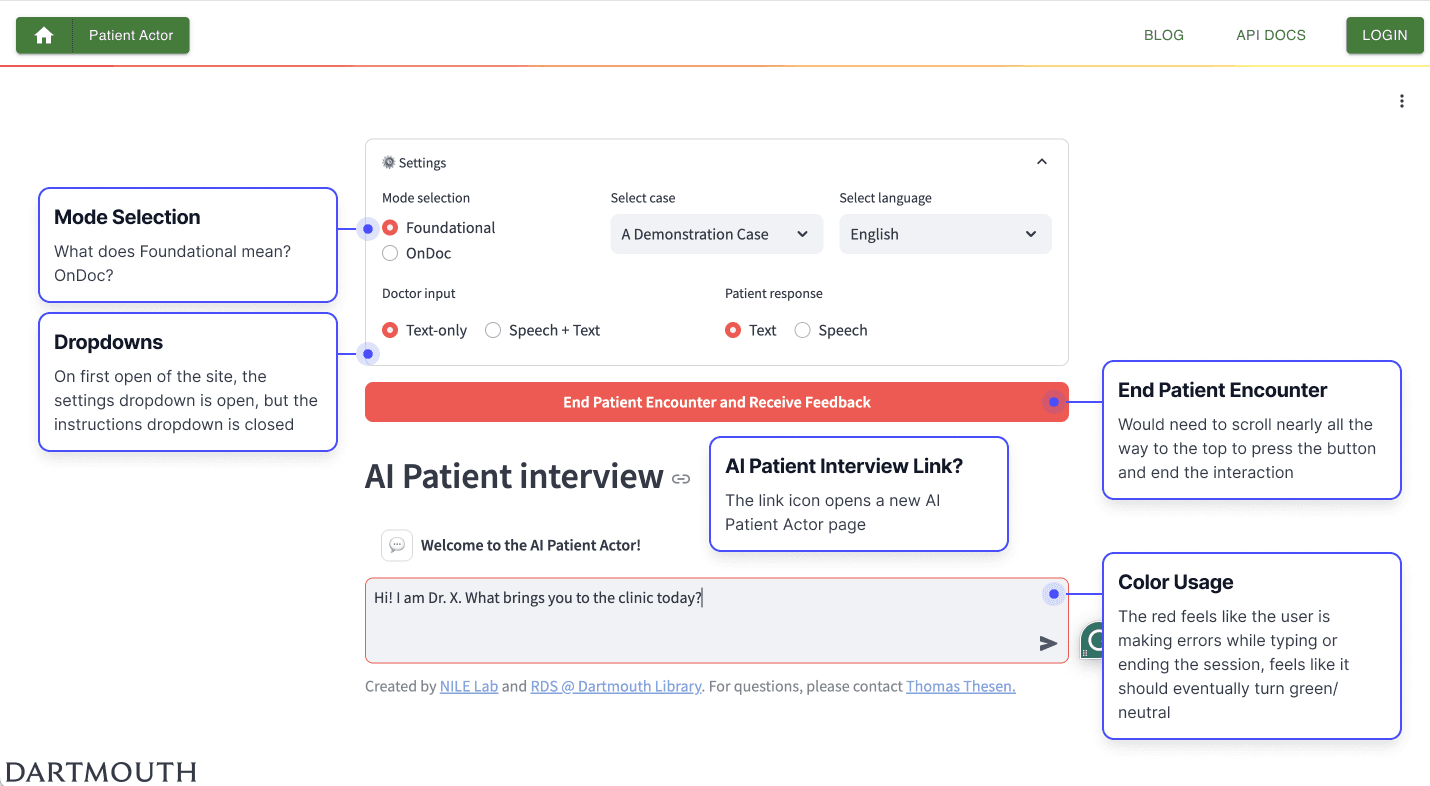
Task: Click the LOGIN button
Action: pos(1385,35)
